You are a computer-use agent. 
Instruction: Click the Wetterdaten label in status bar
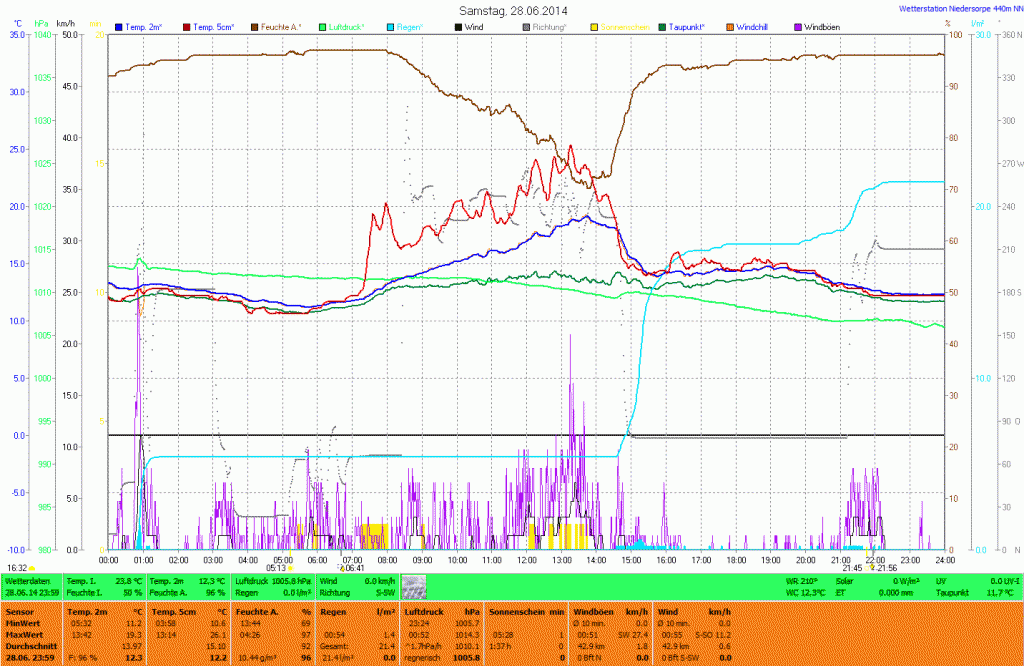tap(28, 580)
